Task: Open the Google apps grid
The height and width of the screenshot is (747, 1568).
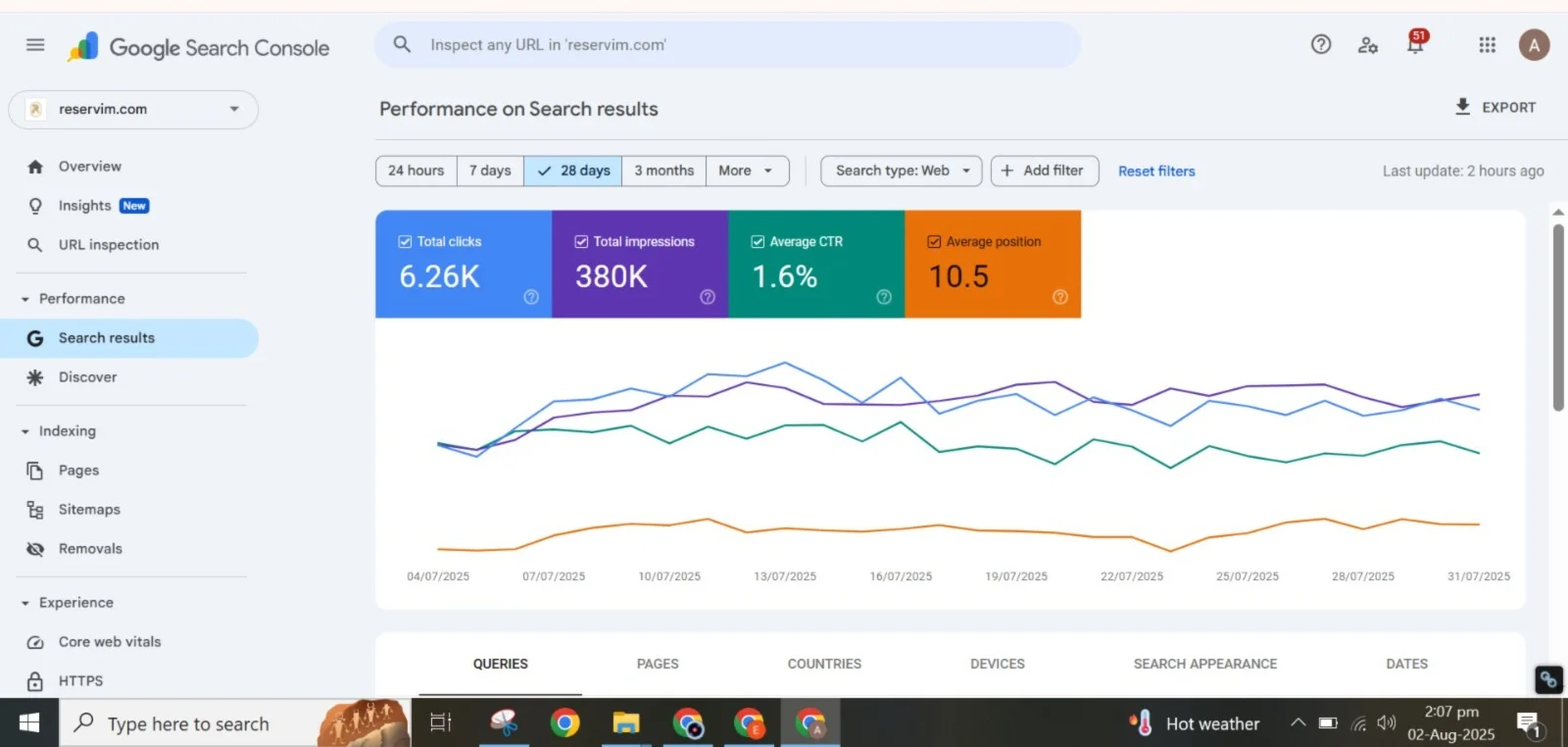Action: click(1487, 45)
